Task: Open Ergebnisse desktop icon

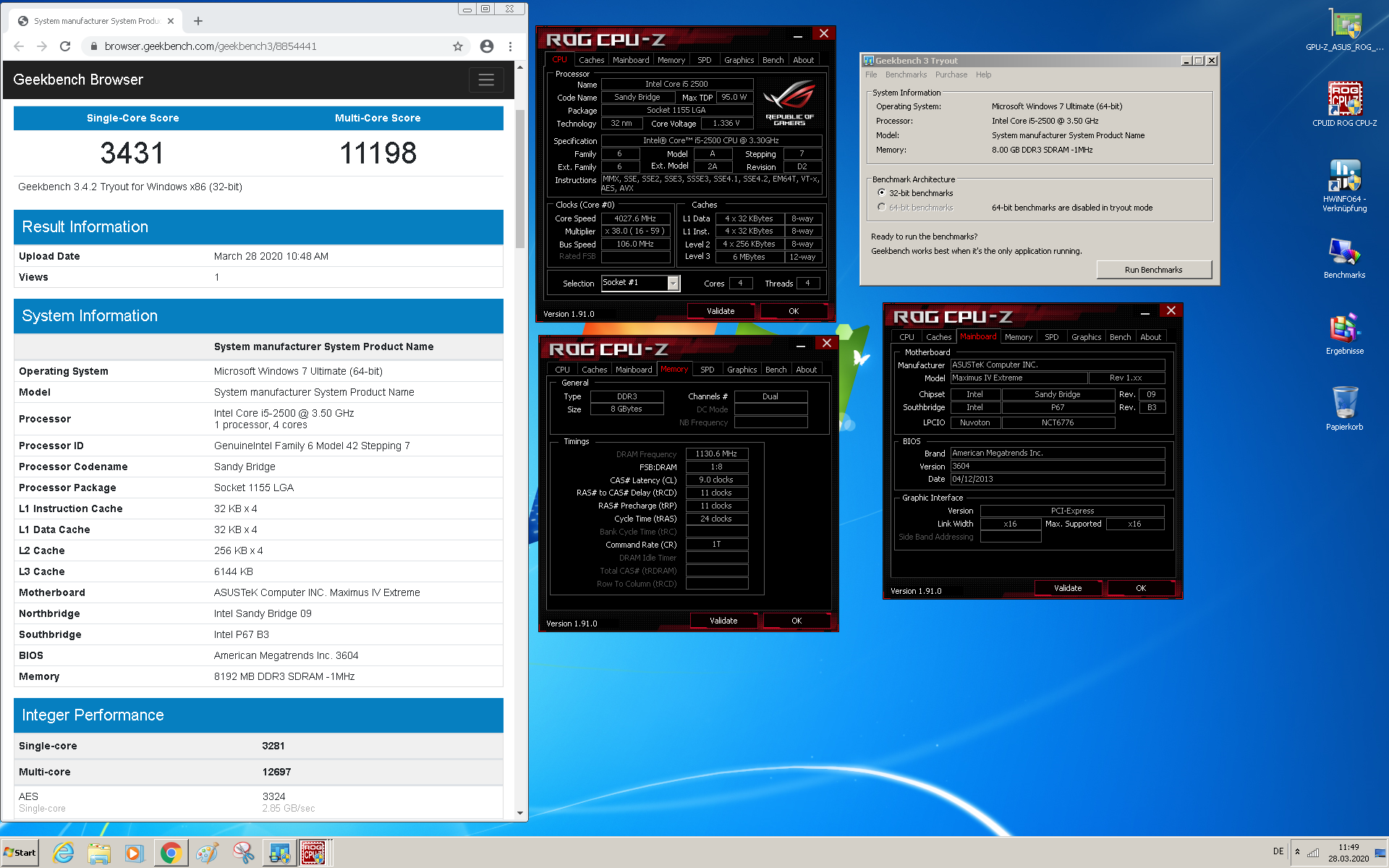Action: point(1344,333)
